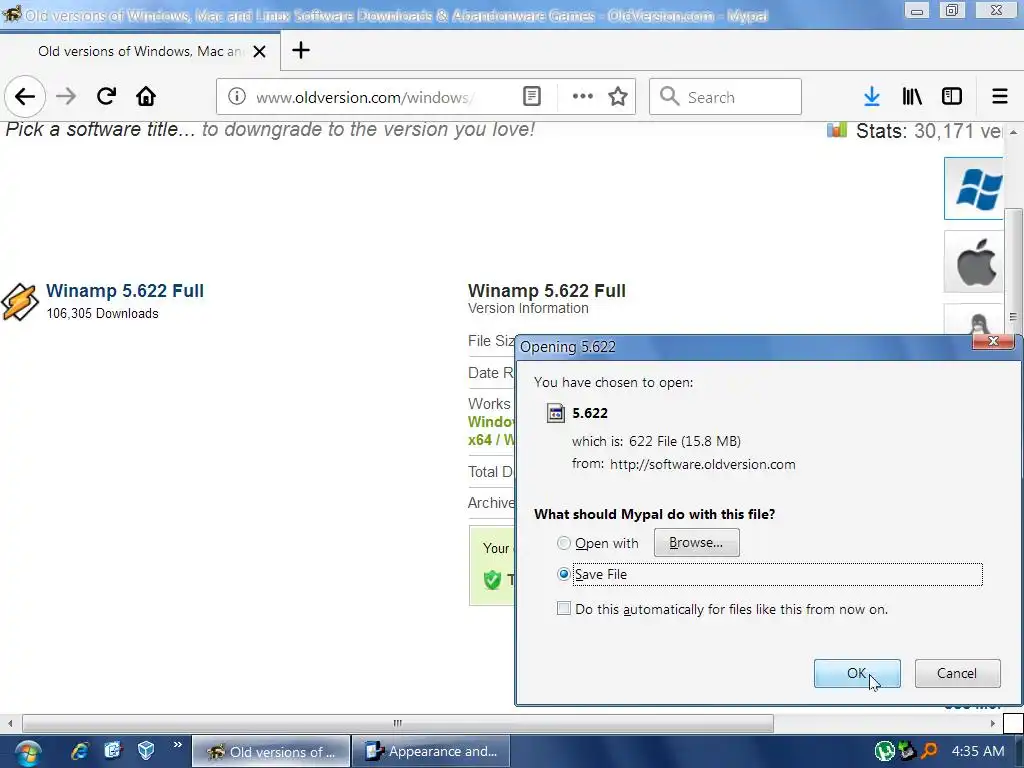Click the scroll left arrow
The height and width of the screenshot is (768, 1024).
(x=10, y=723)
